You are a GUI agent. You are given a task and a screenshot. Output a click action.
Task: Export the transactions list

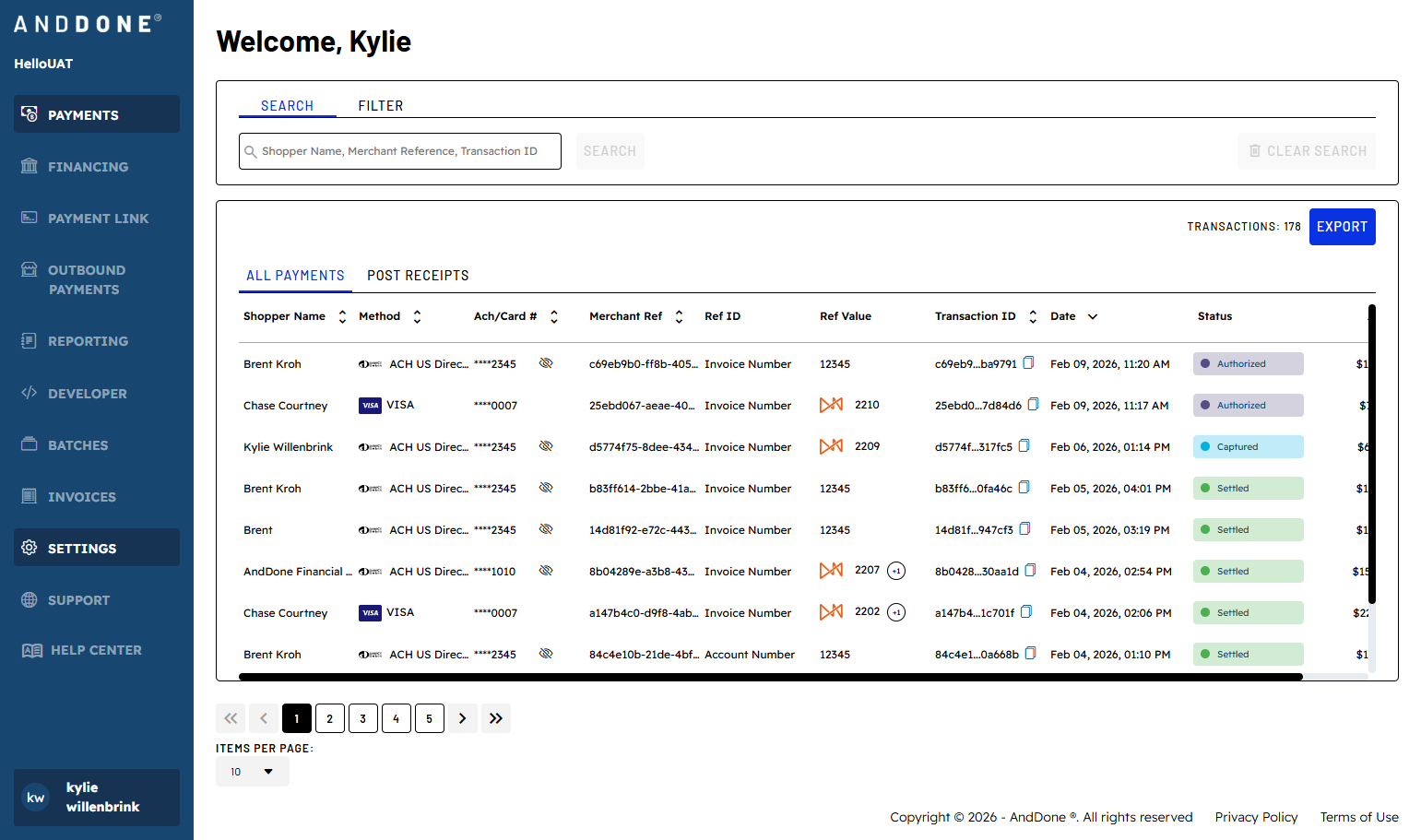(1343, 227)
